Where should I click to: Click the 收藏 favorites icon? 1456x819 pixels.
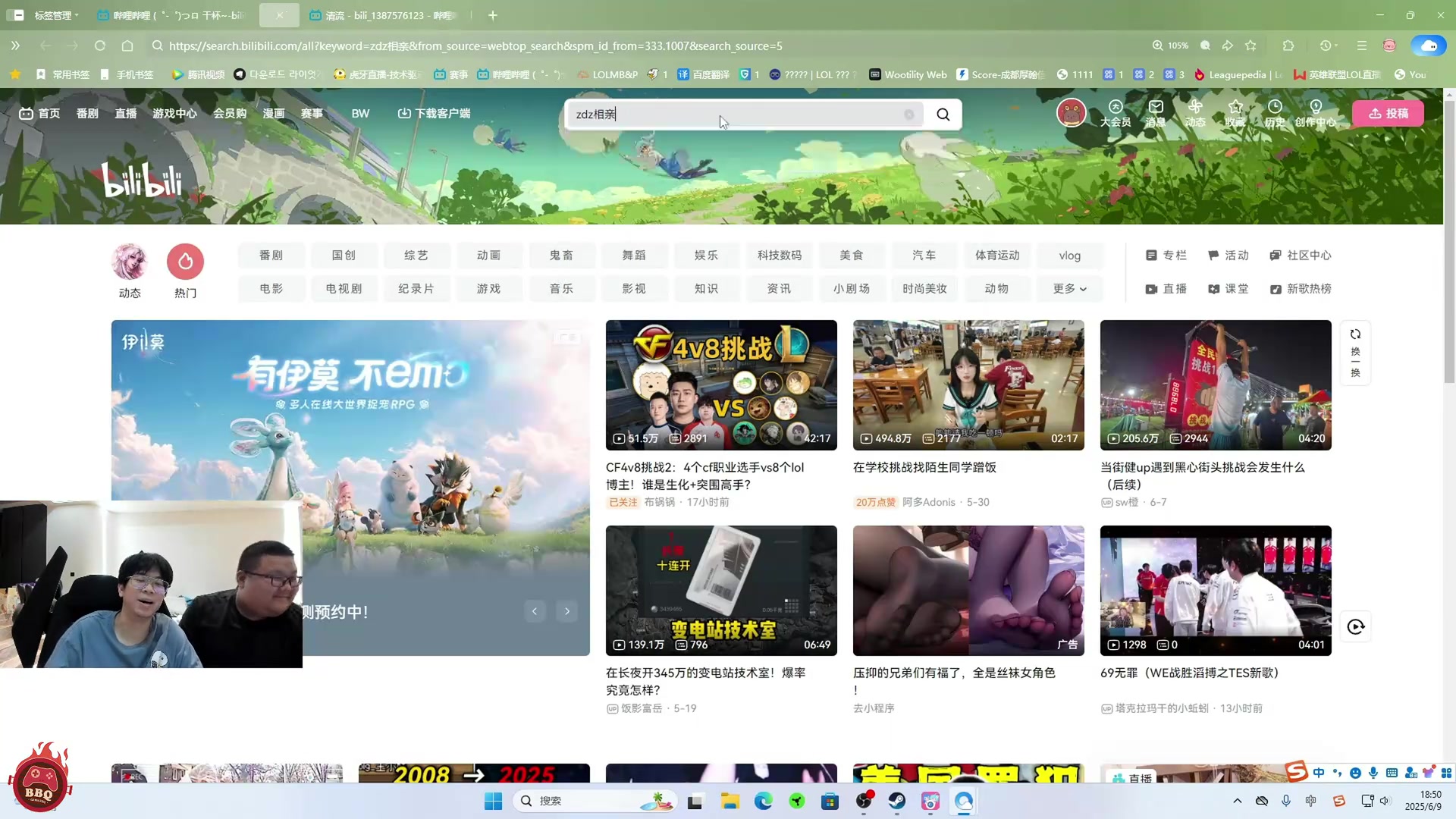pos(1235,113)
